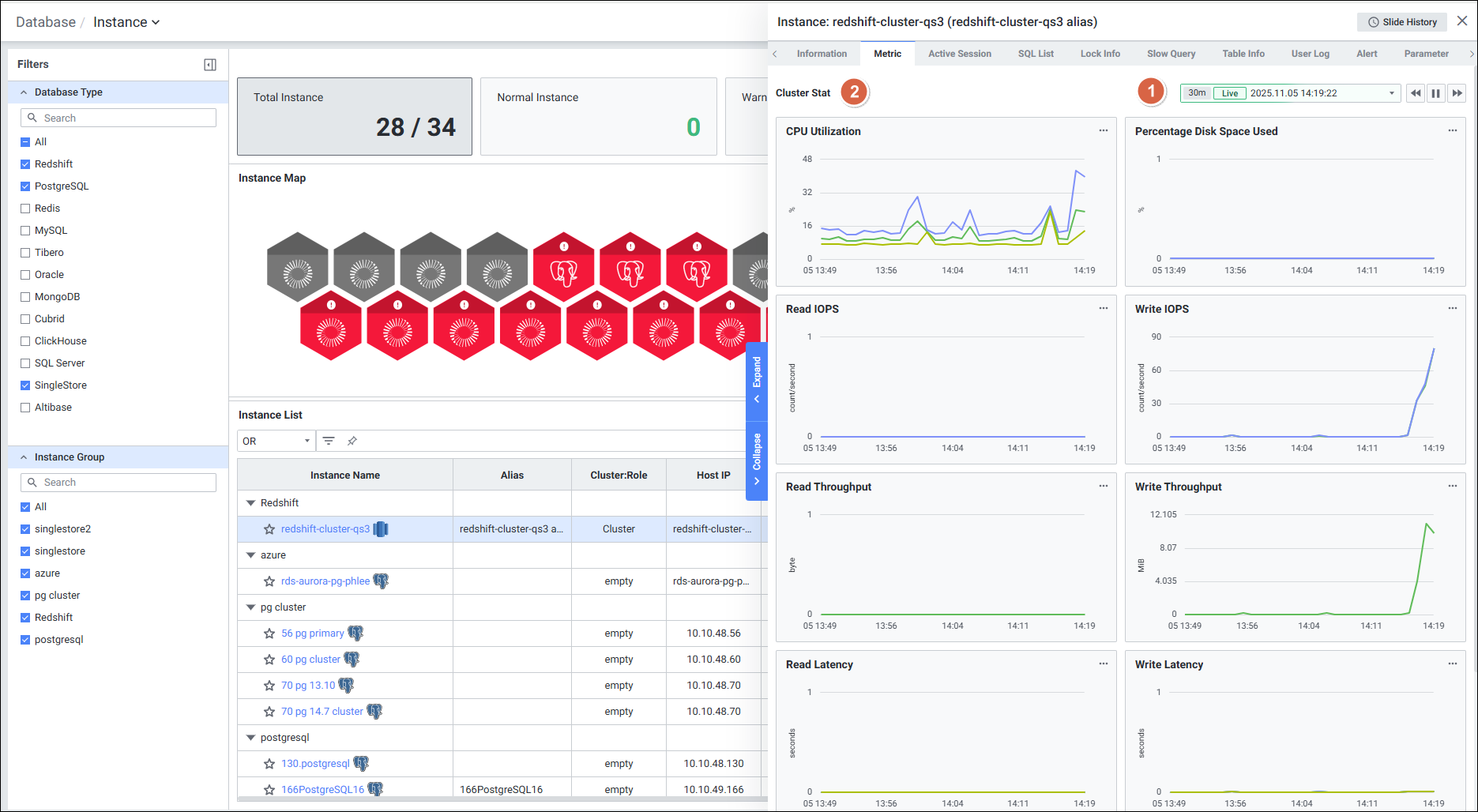The width and height of the screenshot is (1478, 812).
Task: Uncheck the Redshift database type filter
Action: click(25, 164)
